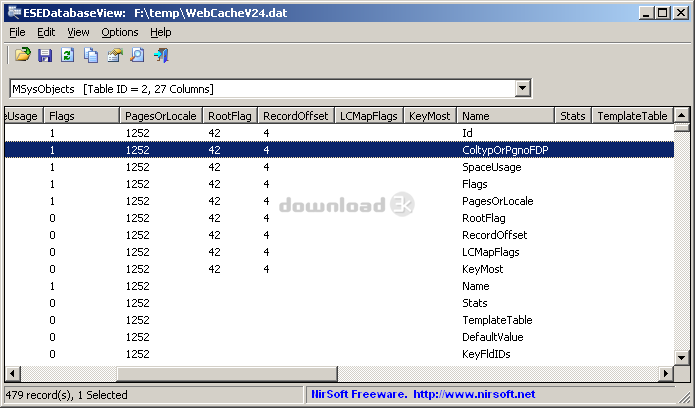695x408 pixels.
Task: Click the vertical scrollbar down arrow
Action: [682, 358]
